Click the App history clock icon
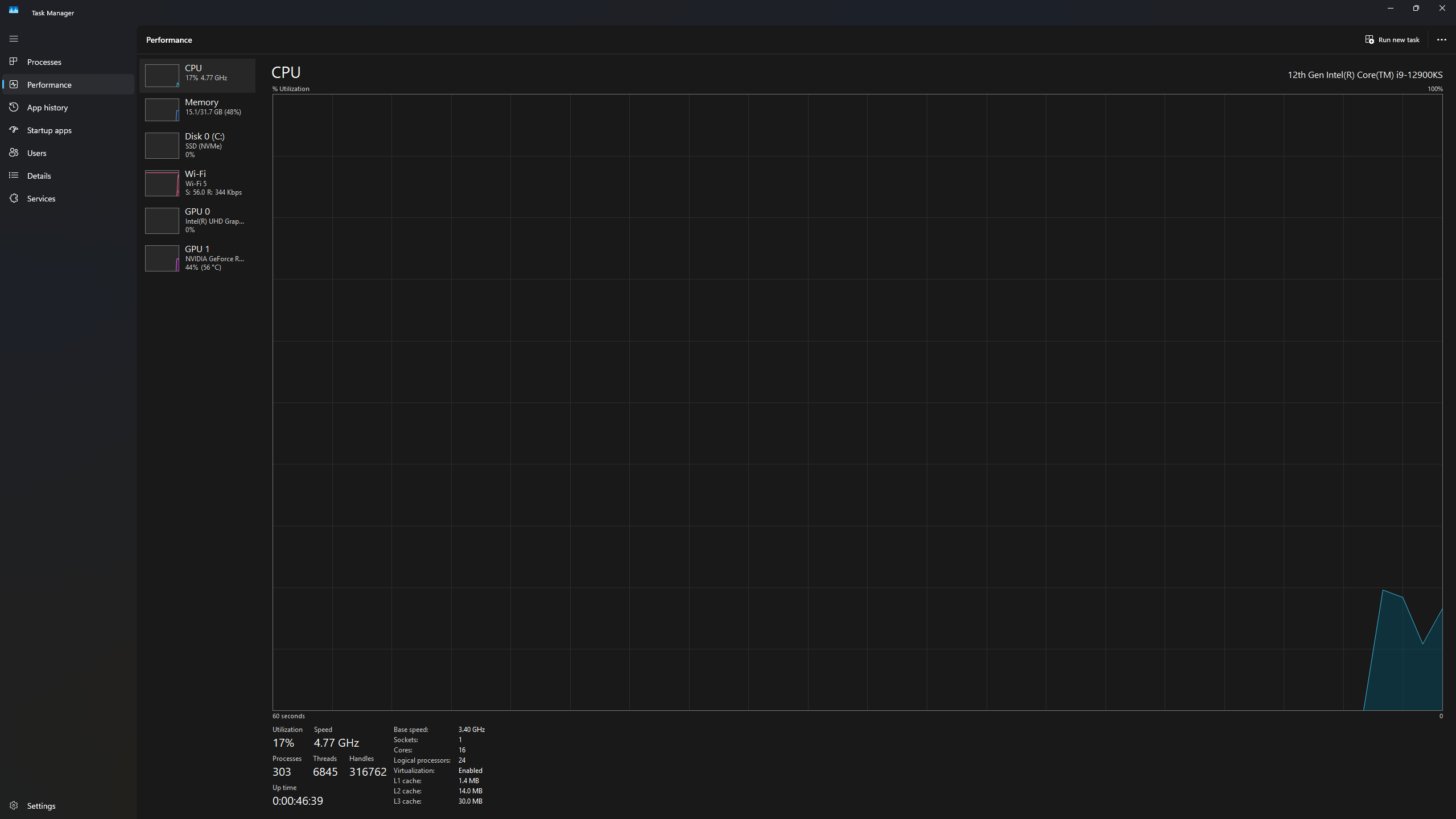The image size is (1456, 819). click(x=14, y=107)
